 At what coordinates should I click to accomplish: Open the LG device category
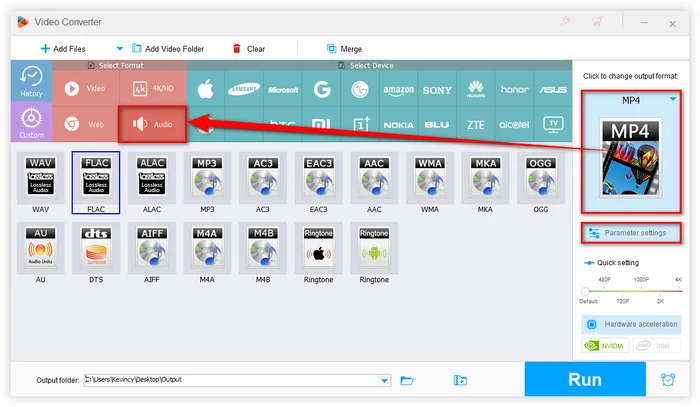(x=360, y=89)
